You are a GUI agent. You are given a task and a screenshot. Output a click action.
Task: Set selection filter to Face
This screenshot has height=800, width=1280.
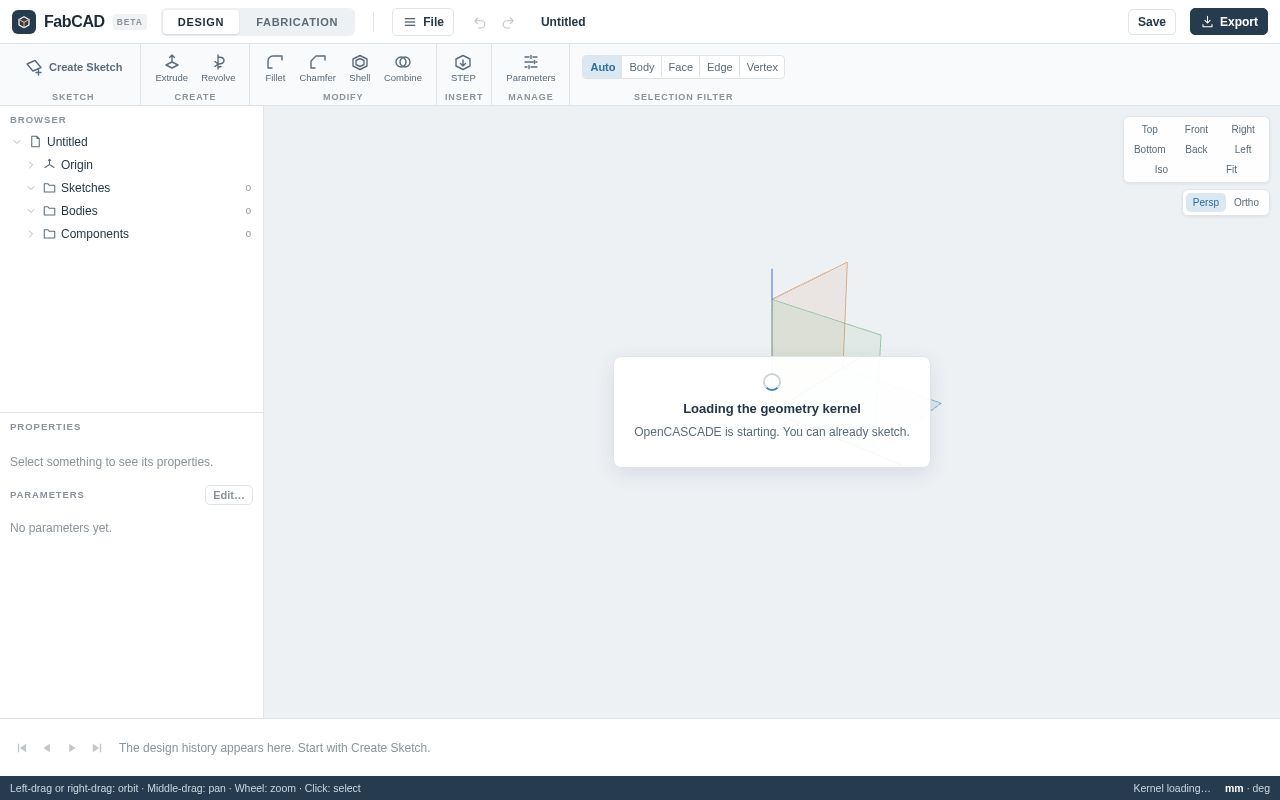coord(681,67)
